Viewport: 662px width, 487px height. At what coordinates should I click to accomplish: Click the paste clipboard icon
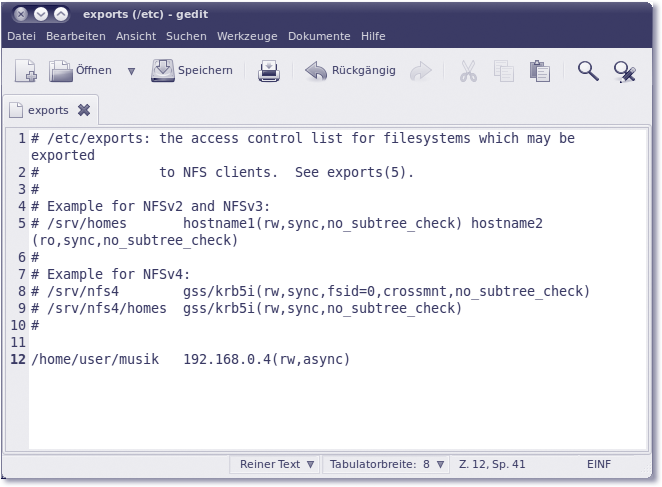coord(539,71)
